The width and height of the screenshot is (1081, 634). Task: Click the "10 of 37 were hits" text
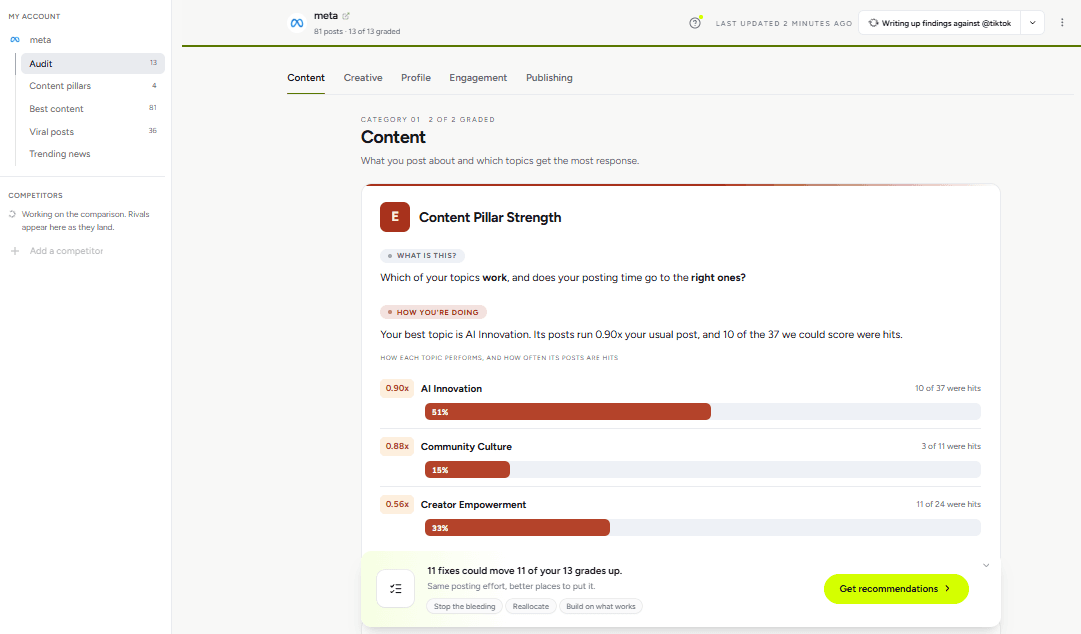tap(948, 389)
